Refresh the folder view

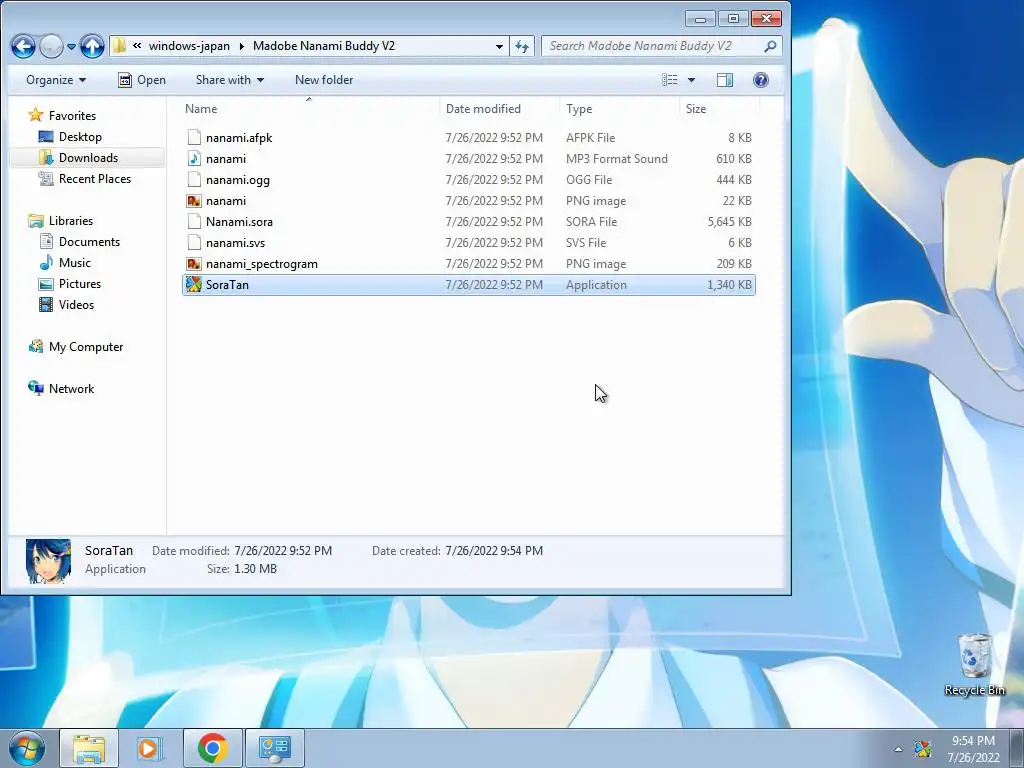coord(522,46)
